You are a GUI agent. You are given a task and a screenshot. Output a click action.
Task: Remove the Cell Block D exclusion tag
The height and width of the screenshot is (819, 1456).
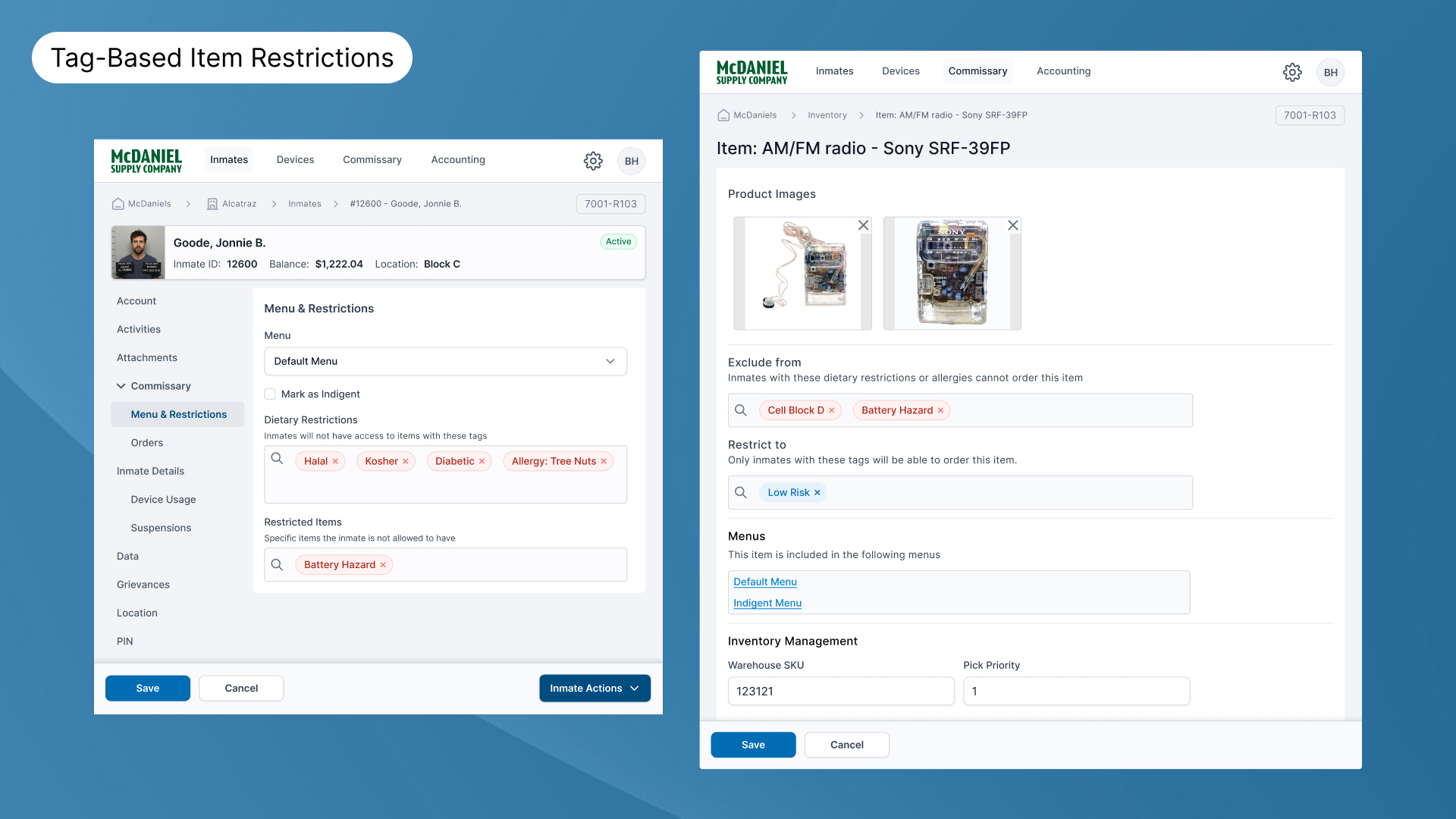tap(832, 410)
